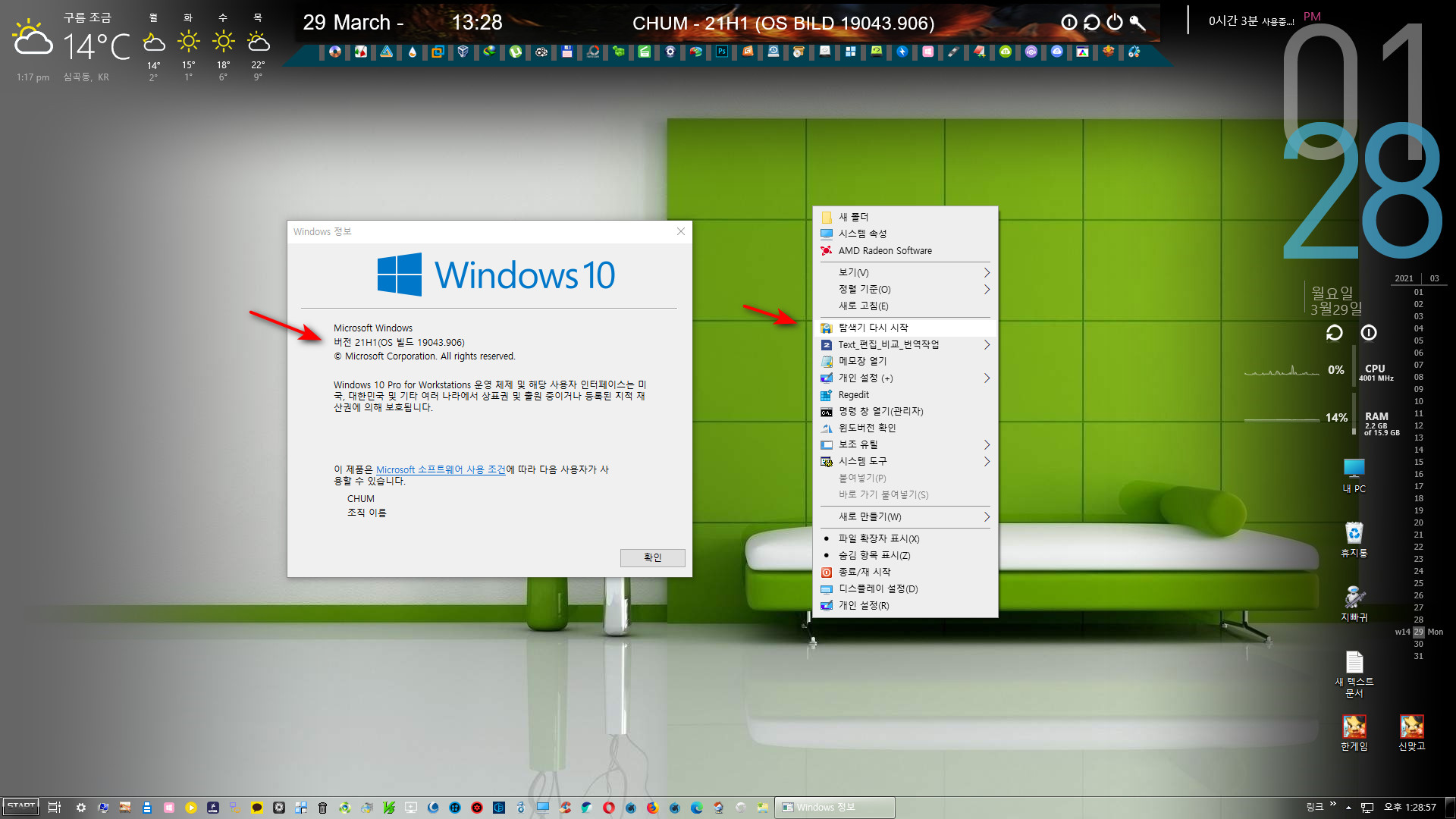Choose 새 폴더 in the context menu
Screen dimensions: 1456x819
[x=905, y=217]
